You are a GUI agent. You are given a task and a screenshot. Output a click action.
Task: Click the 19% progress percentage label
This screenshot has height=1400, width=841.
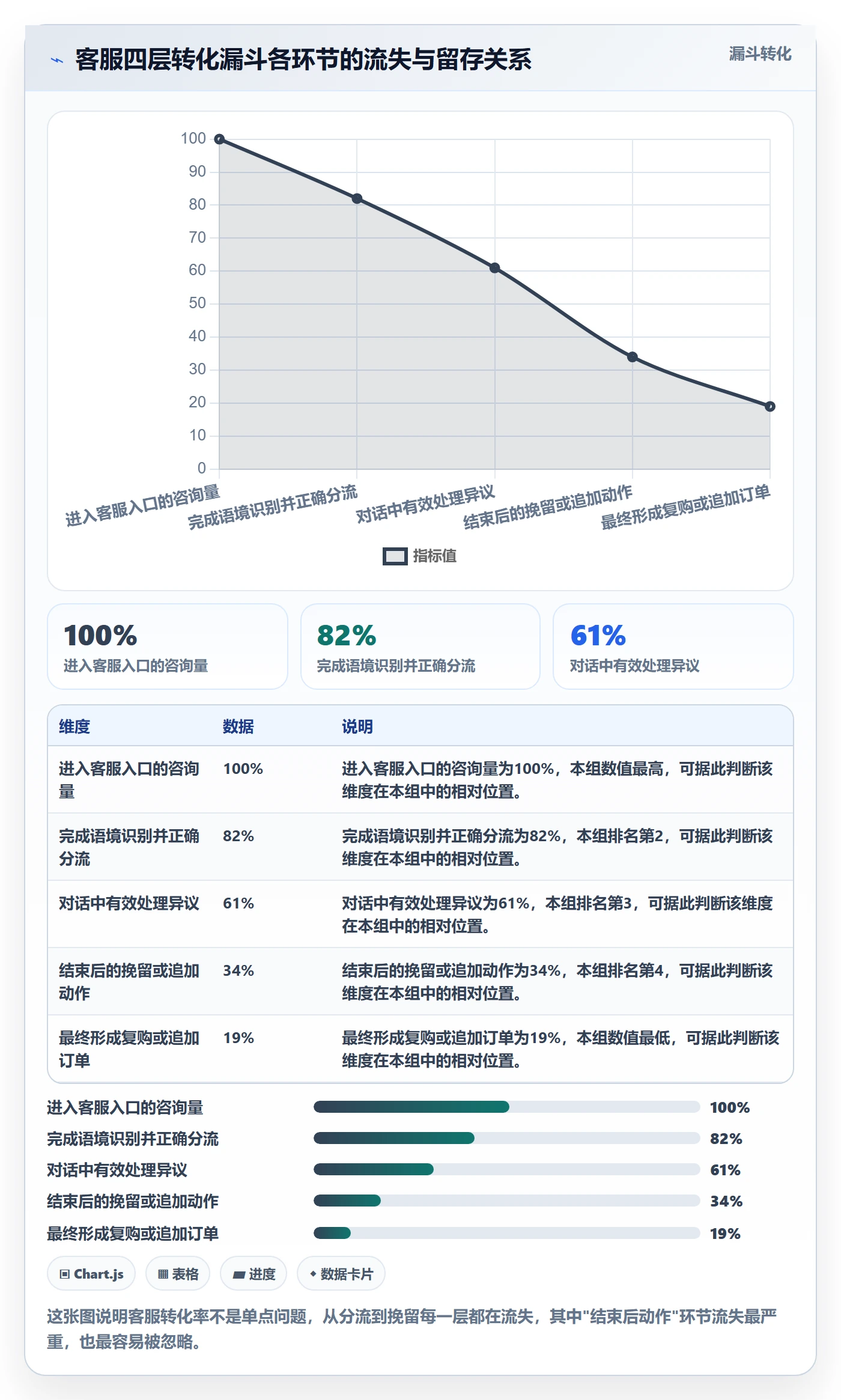coord(725,1234)
